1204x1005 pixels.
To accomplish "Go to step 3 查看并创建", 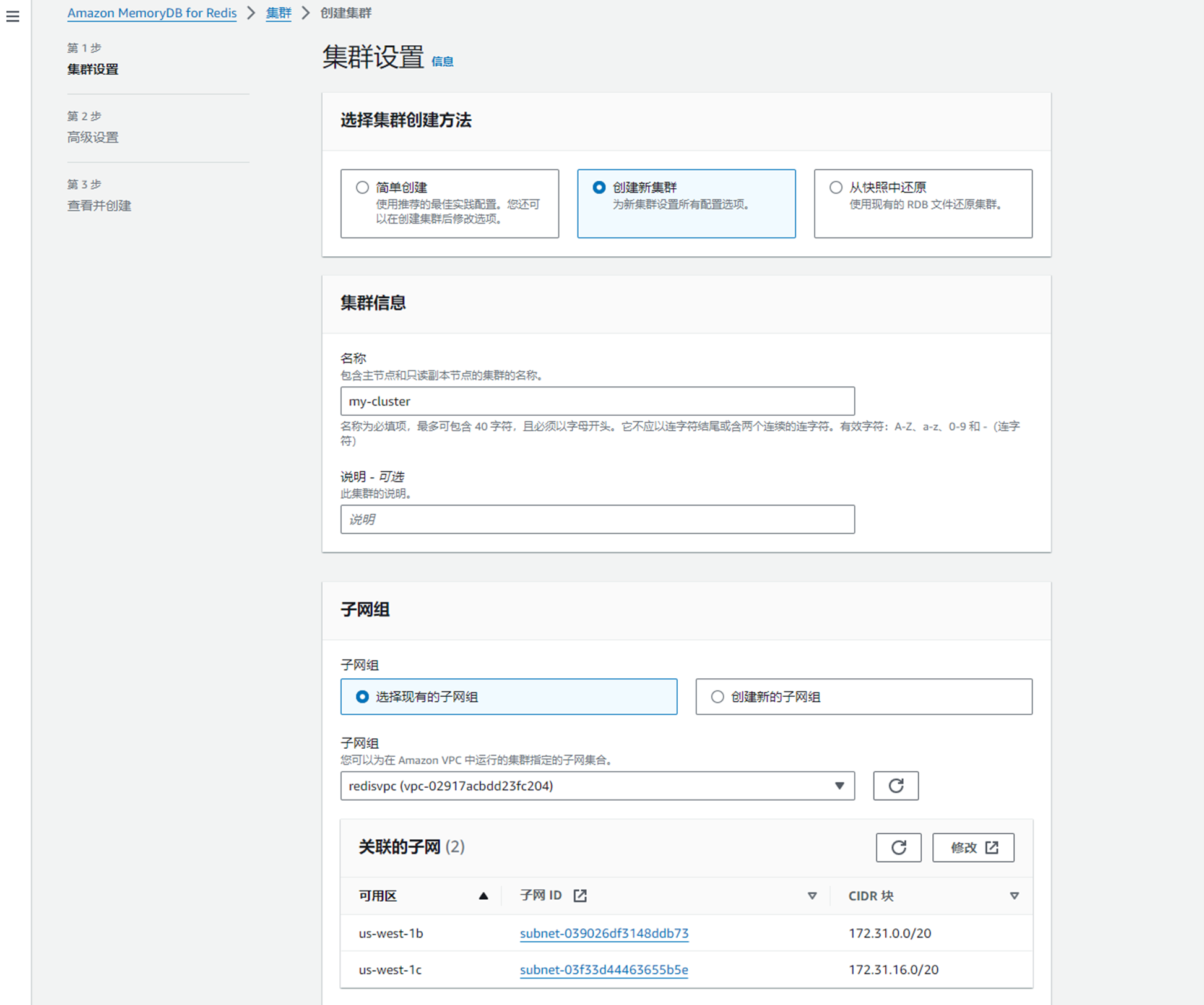I will 99,205.
